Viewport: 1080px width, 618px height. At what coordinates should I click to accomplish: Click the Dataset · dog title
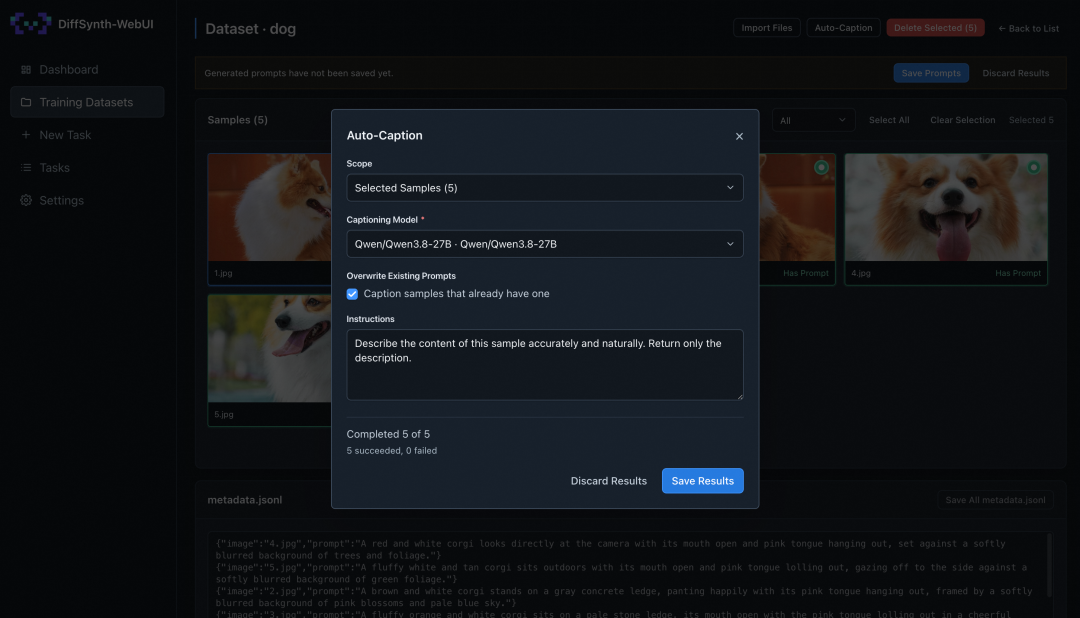click(x=251, y=29)
